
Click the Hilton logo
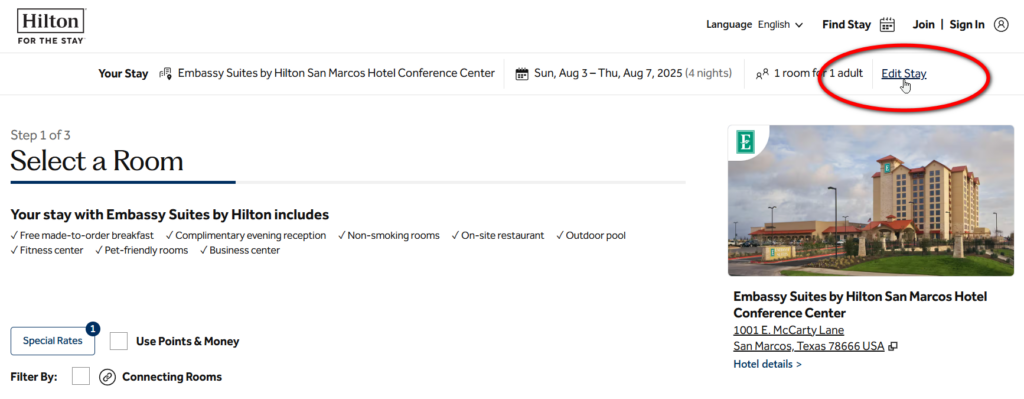[x=51, y=26]
